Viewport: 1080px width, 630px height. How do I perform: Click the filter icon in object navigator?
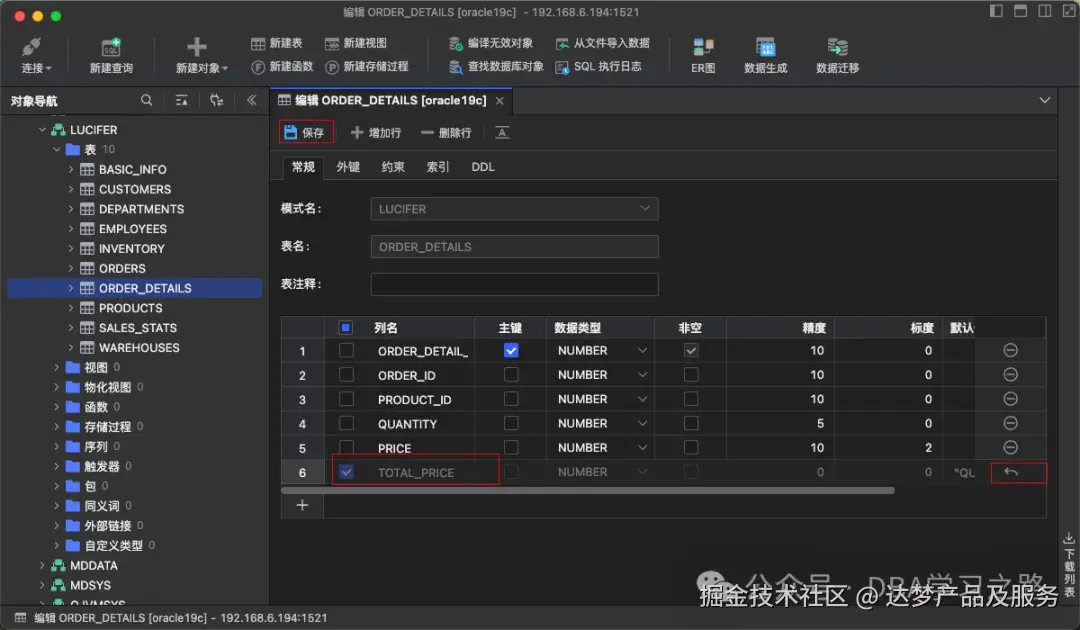pos(182,101)
